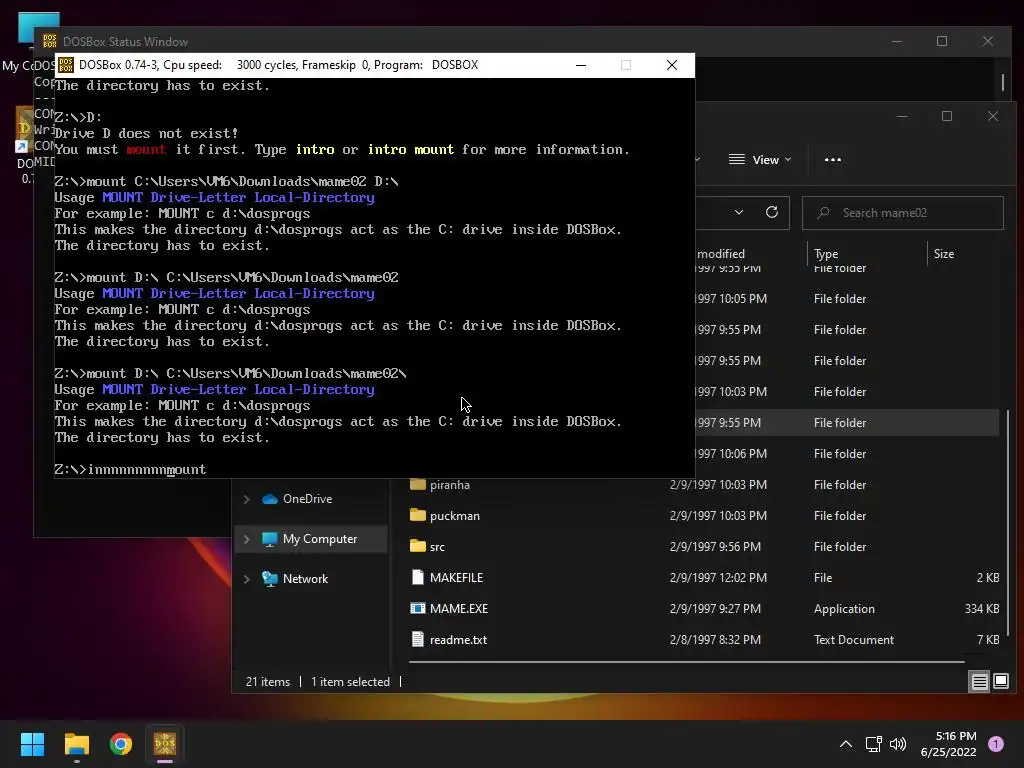Image resolution: width=1024 pixels, height=768 pixels.
Task: Open the notification center badge
Action: pos(996,744)
